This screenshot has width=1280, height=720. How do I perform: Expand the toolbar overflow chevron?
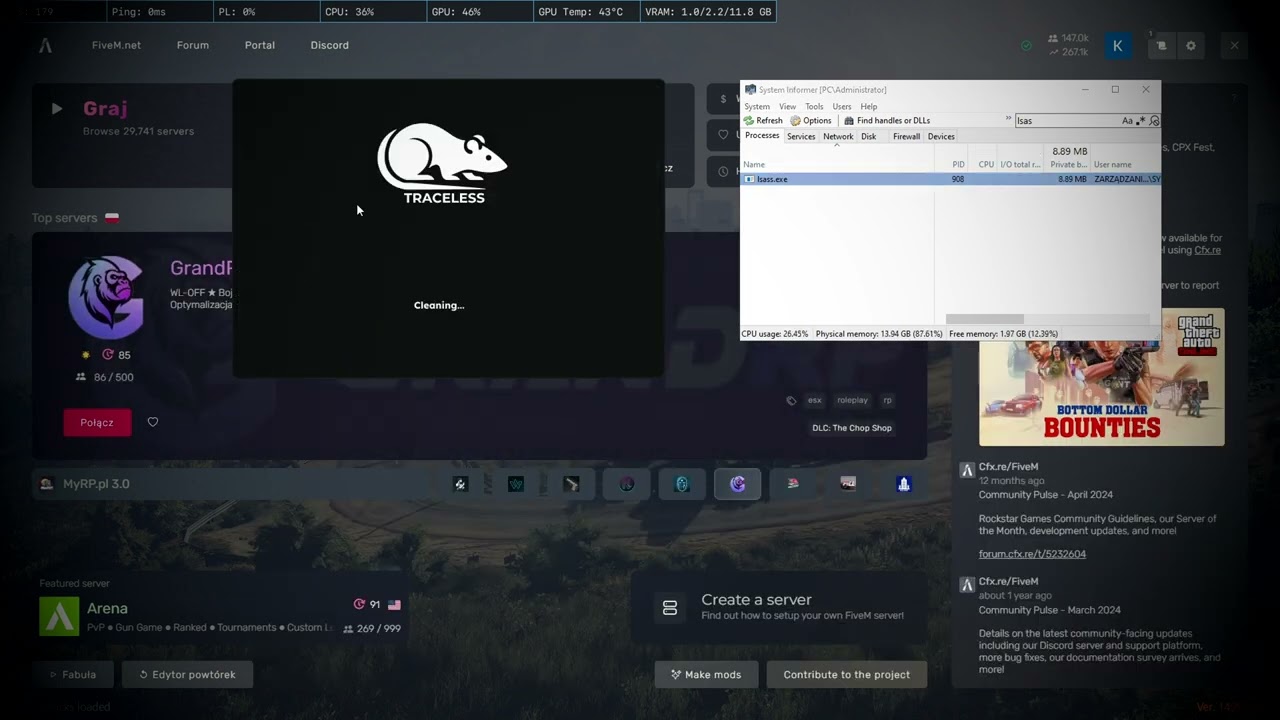[x=1008, y=119]
